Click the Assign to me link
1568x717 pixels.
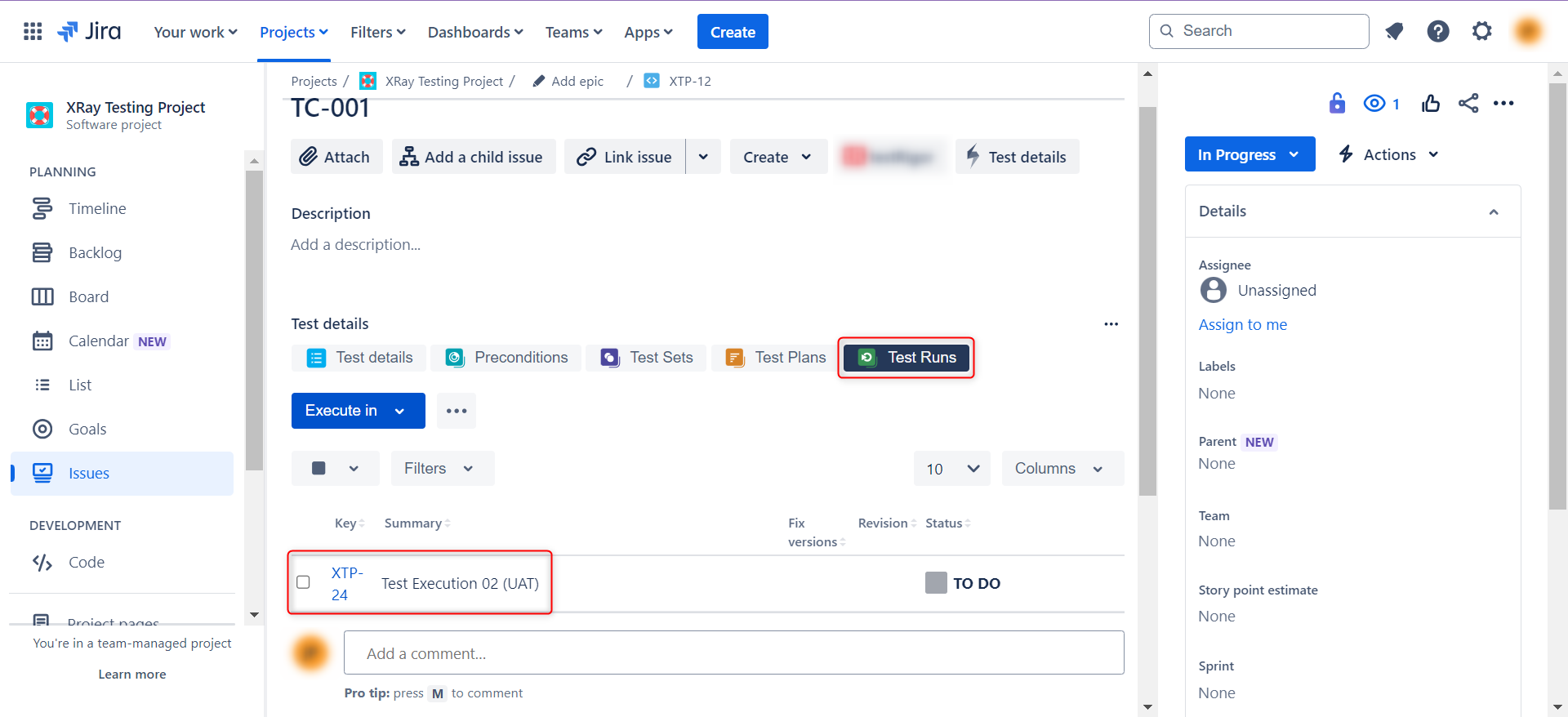(1242, 325)
